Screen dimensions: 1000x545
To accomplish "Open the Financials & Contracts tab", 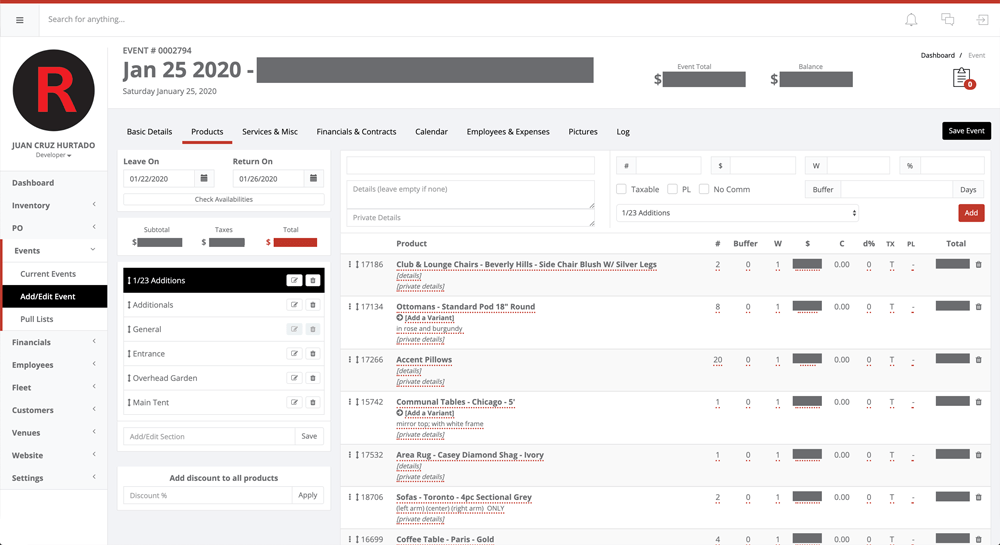I will tap(356, 131).
